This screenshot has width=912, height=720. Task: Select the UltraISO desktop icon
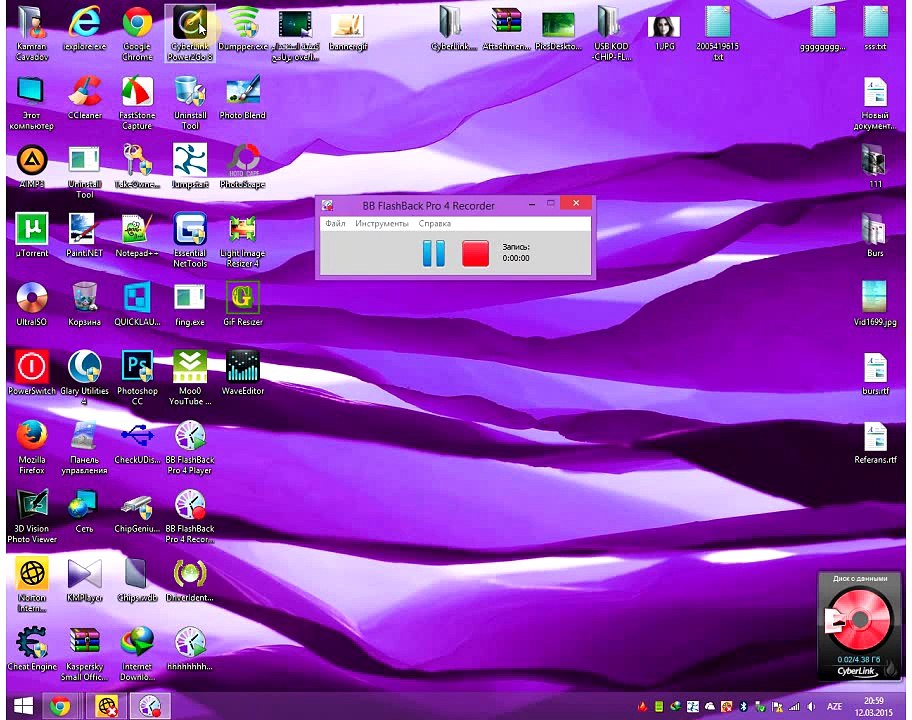click(32, 304)
